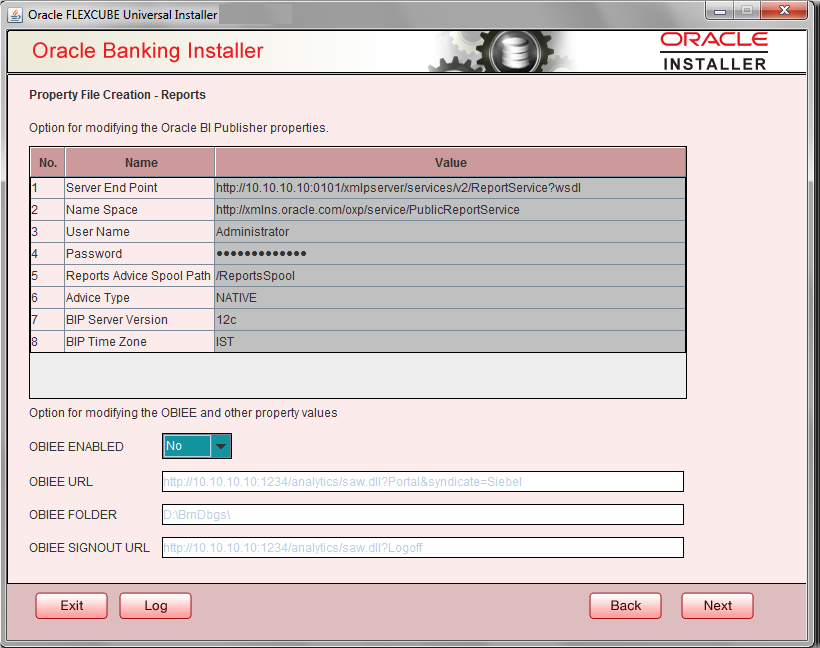Open the OBIEE ENABLED dropdown

click(197, 446)
